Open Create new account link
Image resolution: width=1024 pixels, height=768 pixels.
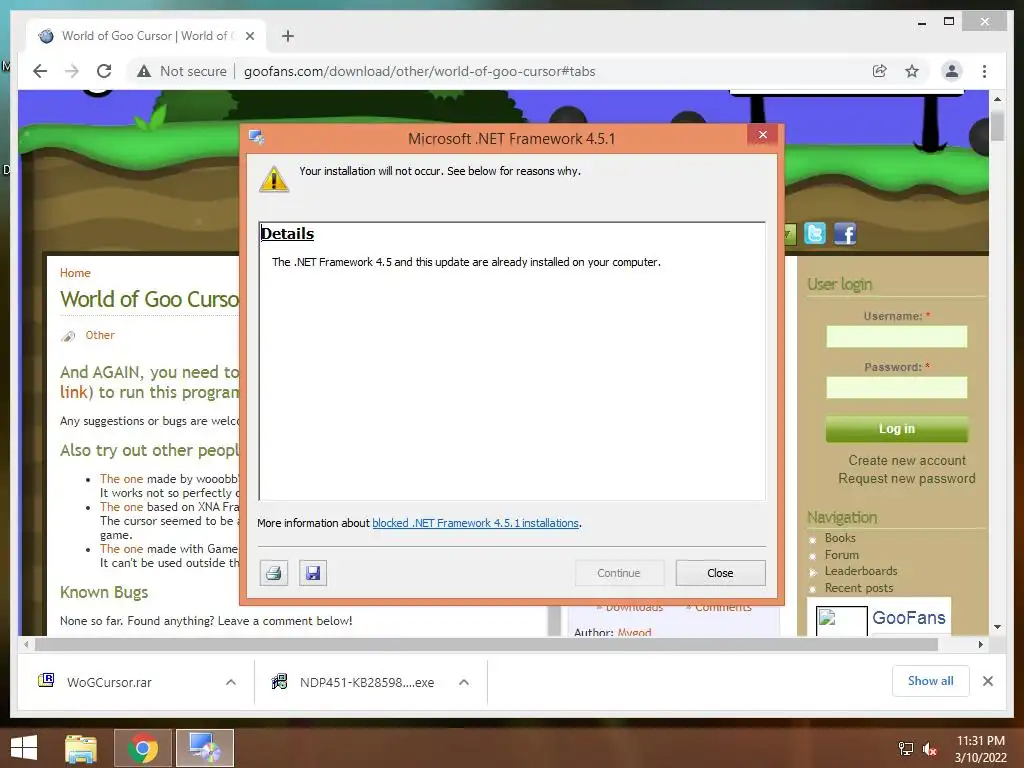(906, 460)
